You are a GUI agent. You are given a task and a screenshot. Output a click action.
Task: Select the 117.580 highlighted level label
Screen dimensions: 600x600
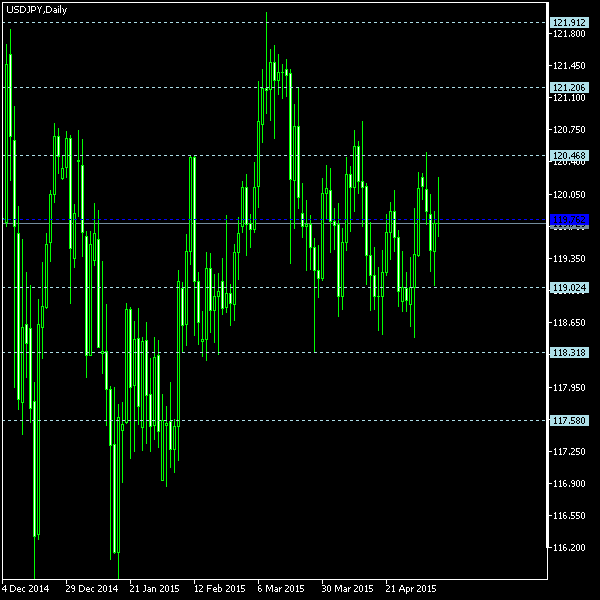click(569, 421)
